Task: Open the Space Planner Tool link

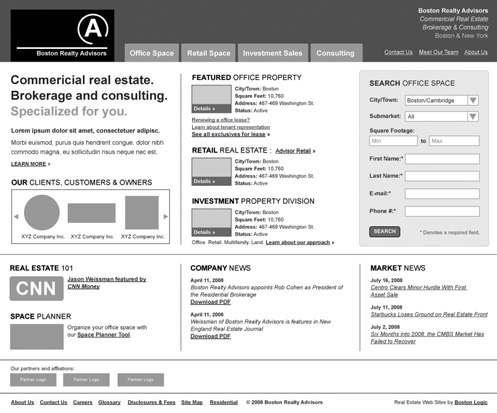Action: click(104, 335)
